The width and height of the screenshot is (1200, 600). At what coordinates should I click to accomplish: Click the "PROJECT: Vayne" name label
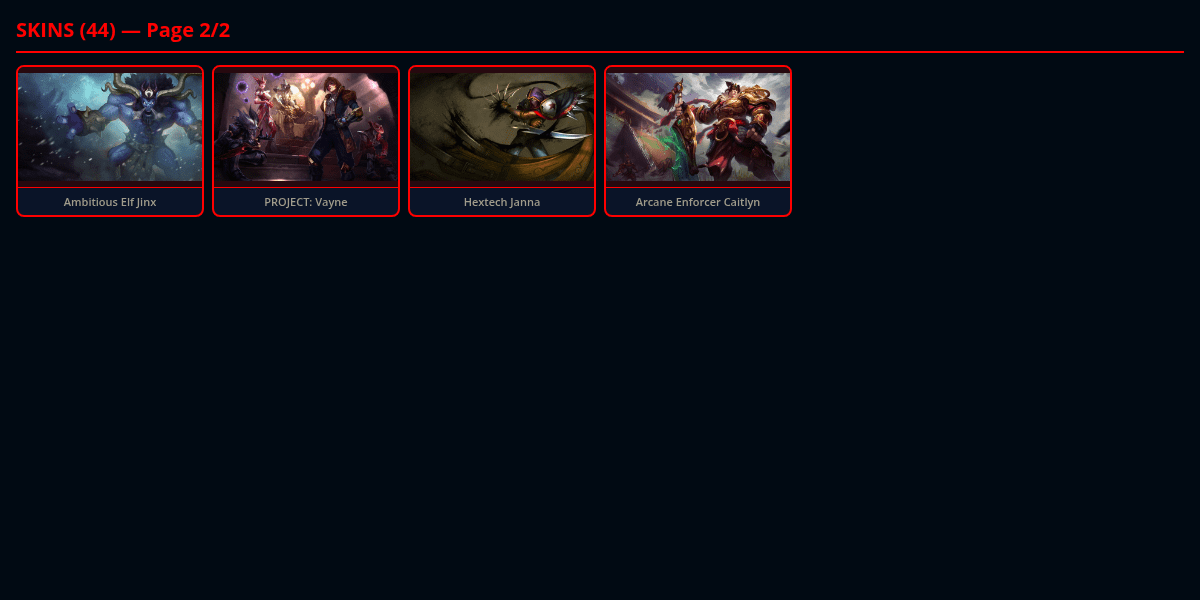306,202
